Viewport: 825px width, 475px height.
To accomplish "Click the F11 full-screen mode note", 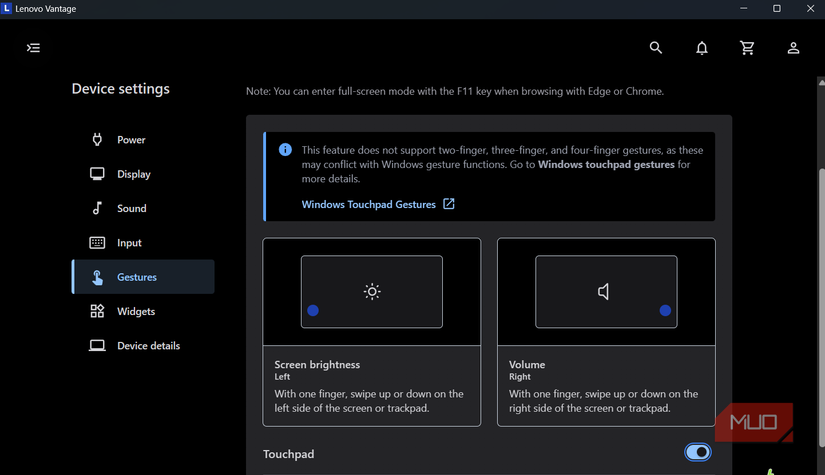I will 455,91.
